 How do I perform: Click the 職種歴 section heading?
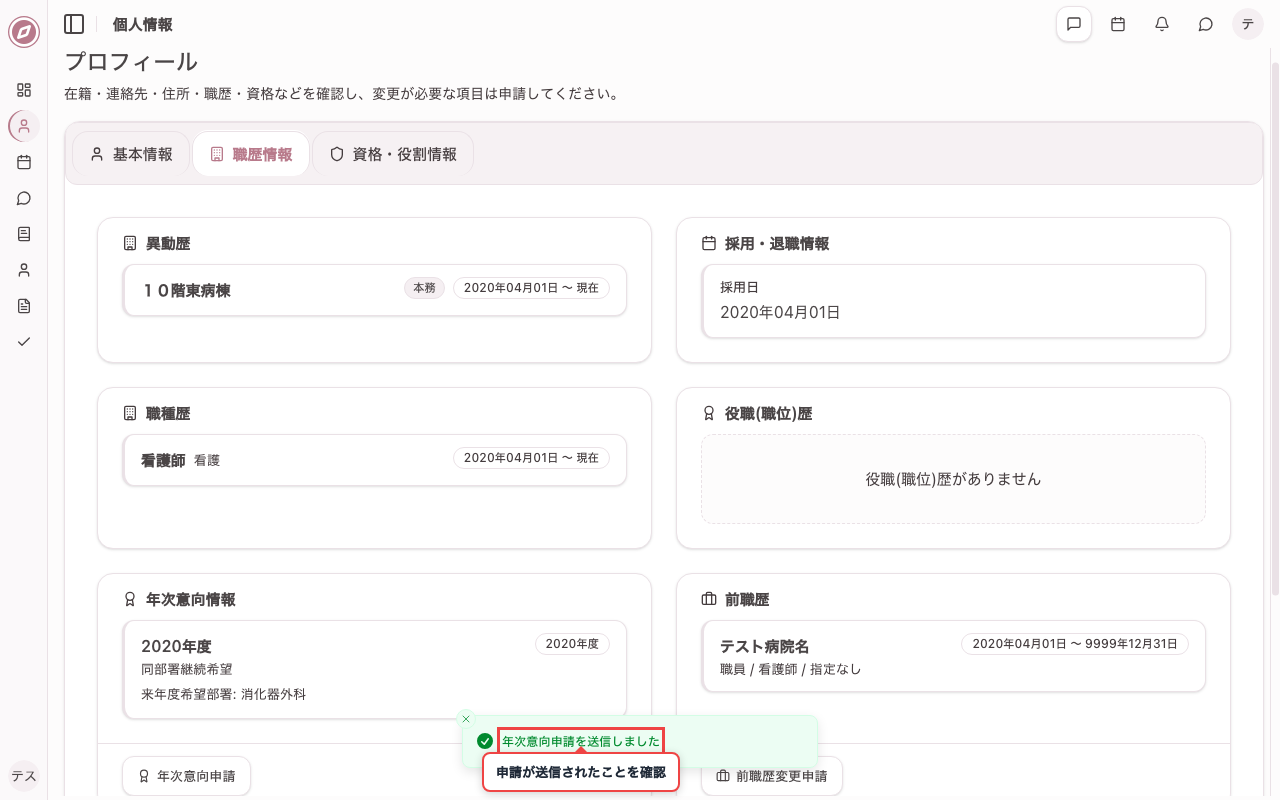168,413
